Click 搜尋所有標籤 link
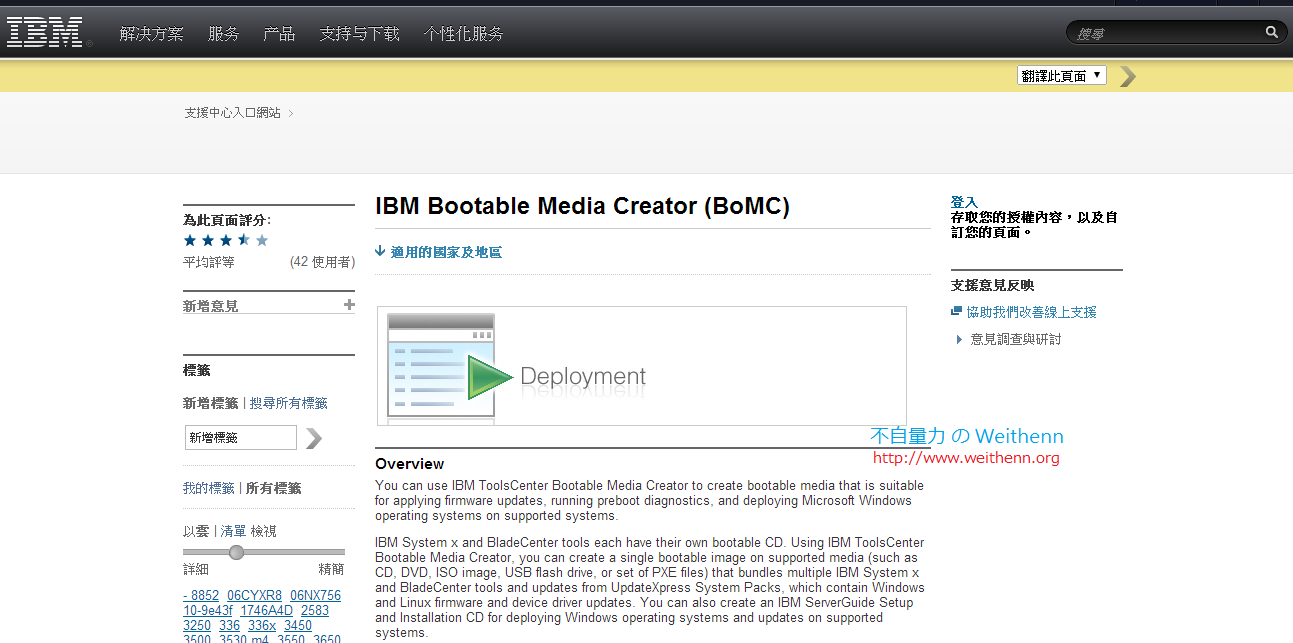Viewport: 1293px width, 643px height. 289,403
